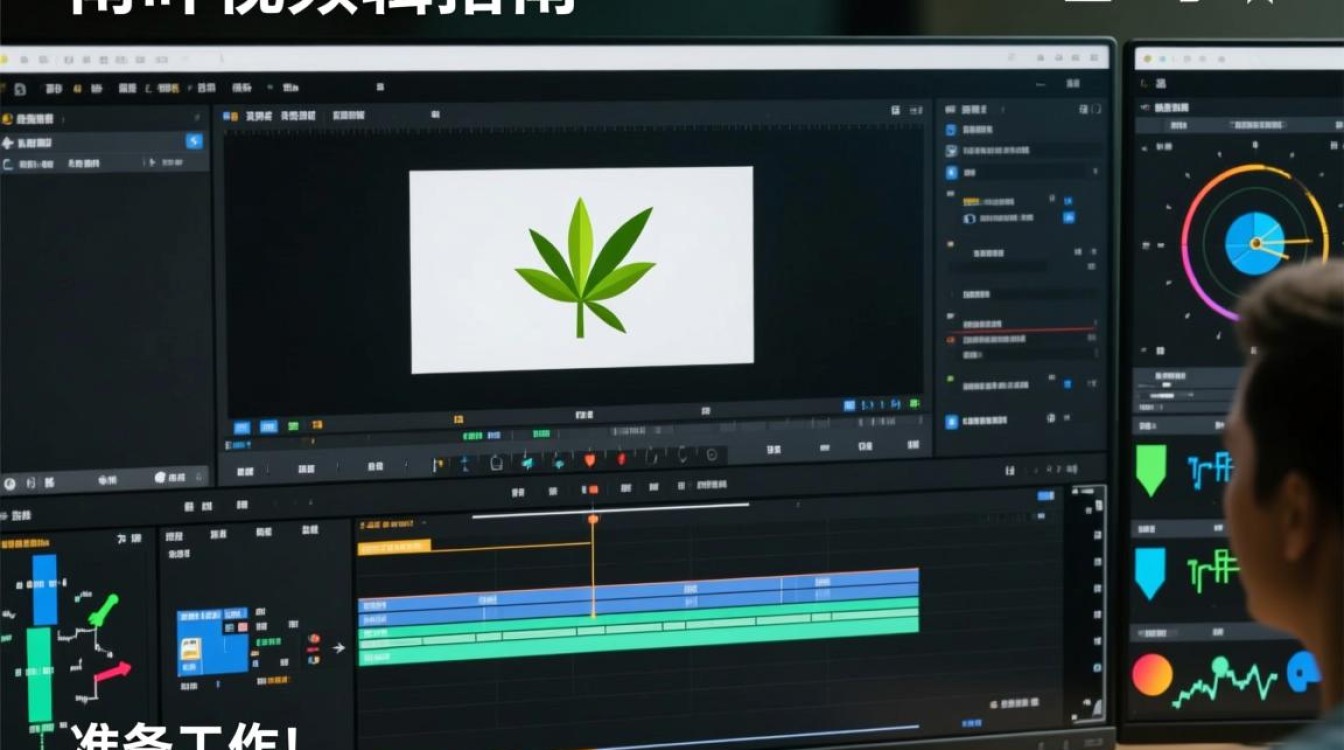Click the blue button at the preview's lower right
The height and width of the screenshot is (750, 1344).
click(849, 405)
